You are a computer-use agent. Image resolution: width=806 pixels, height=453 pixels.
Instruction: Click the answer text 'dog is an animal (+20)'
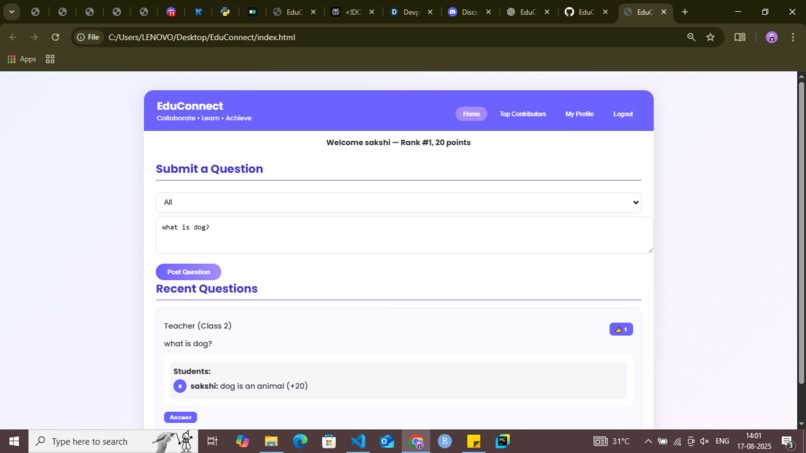[264, 386]
